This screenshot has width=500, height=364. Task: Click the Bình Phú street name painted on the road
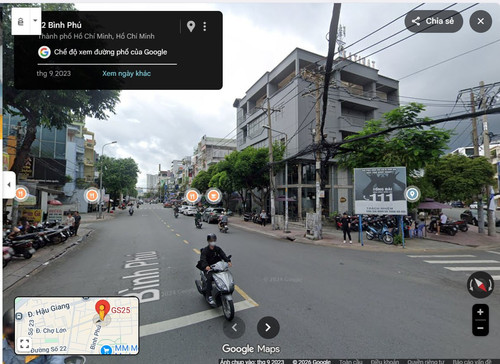click(141, 277)
